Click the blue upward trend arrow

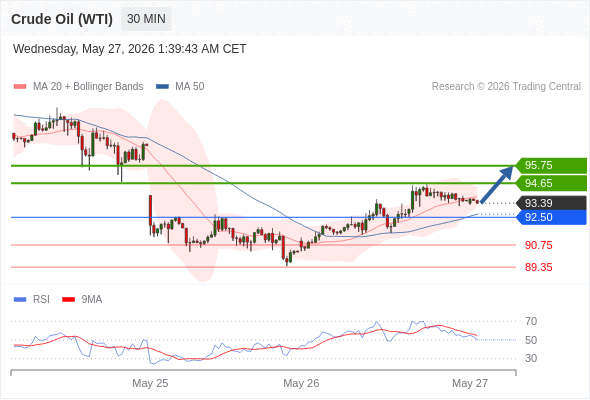tap(497, 184)
